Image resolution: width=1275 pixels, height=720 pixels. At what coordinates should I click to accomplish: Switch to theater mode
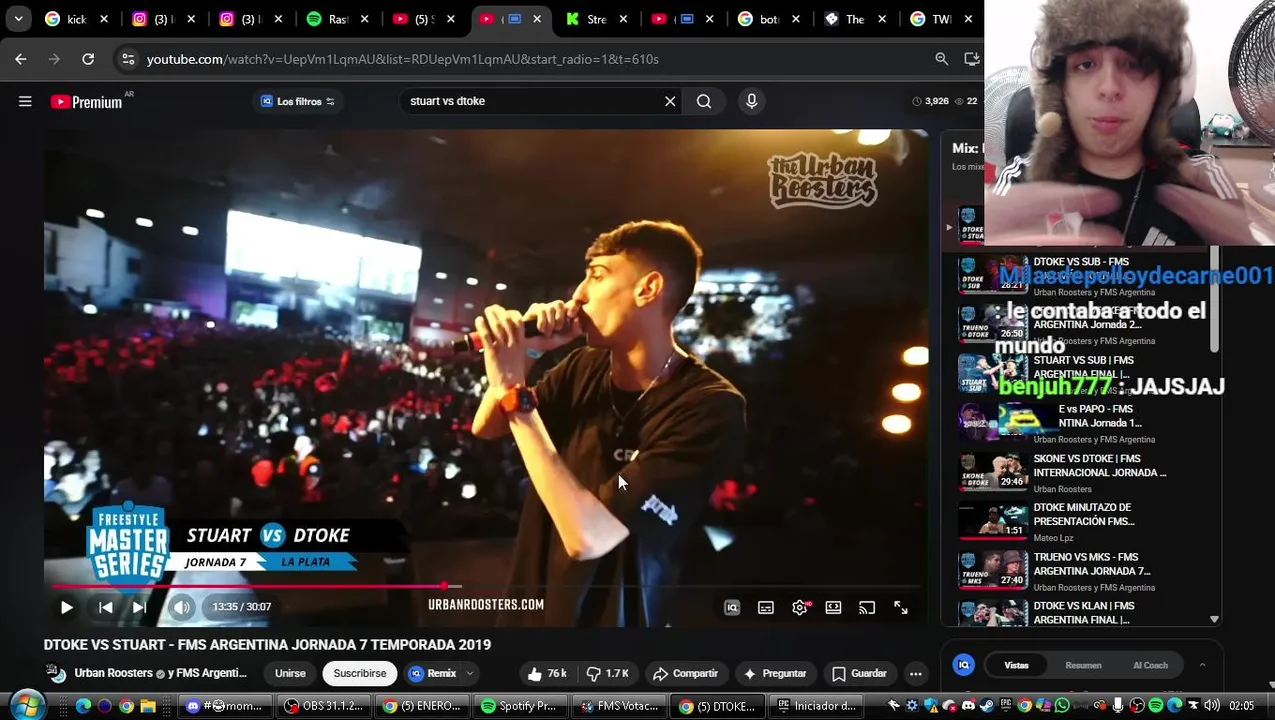click(833, 608)
